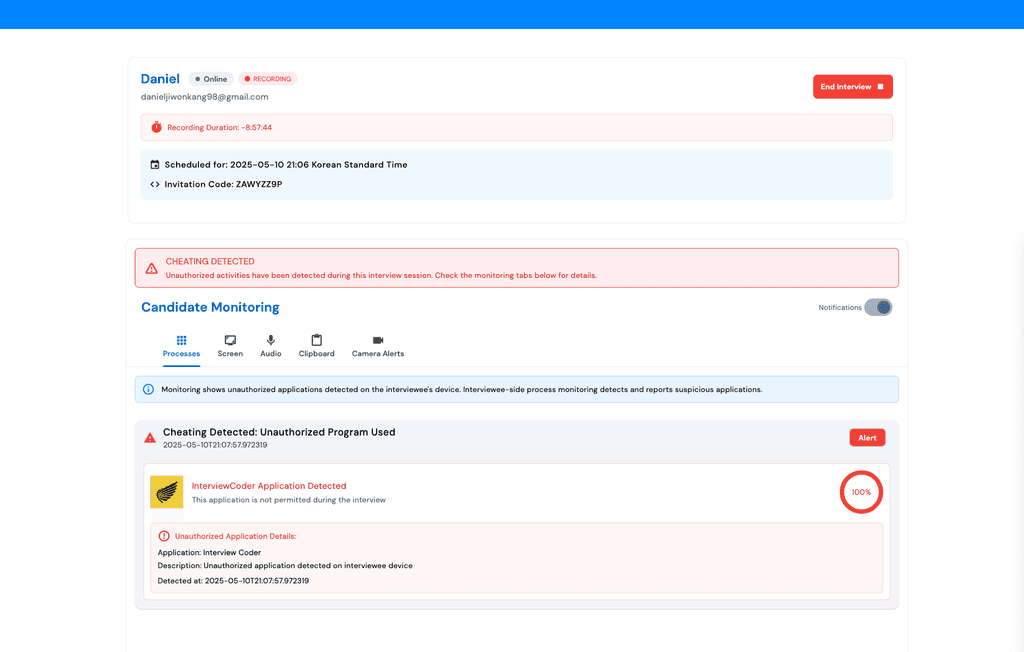Click the RECORDING status badge
Screen dimensions: 1024x652
267,78
